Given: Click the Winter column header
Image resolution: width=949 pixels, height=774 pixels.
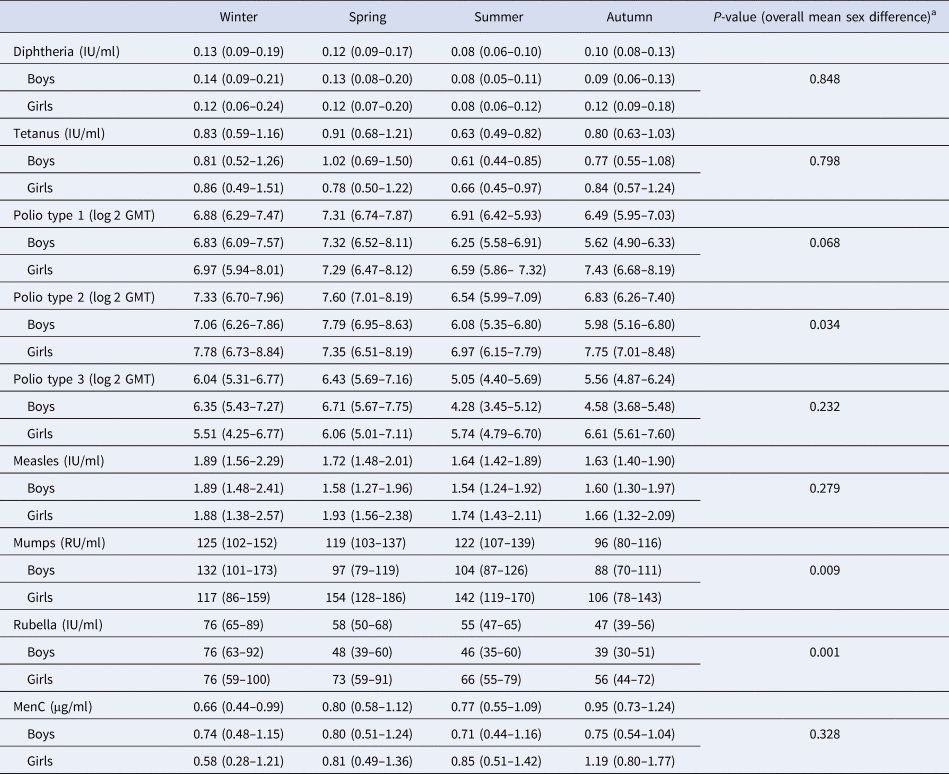Looking at the screenshot, I should [x=238, y=17].
